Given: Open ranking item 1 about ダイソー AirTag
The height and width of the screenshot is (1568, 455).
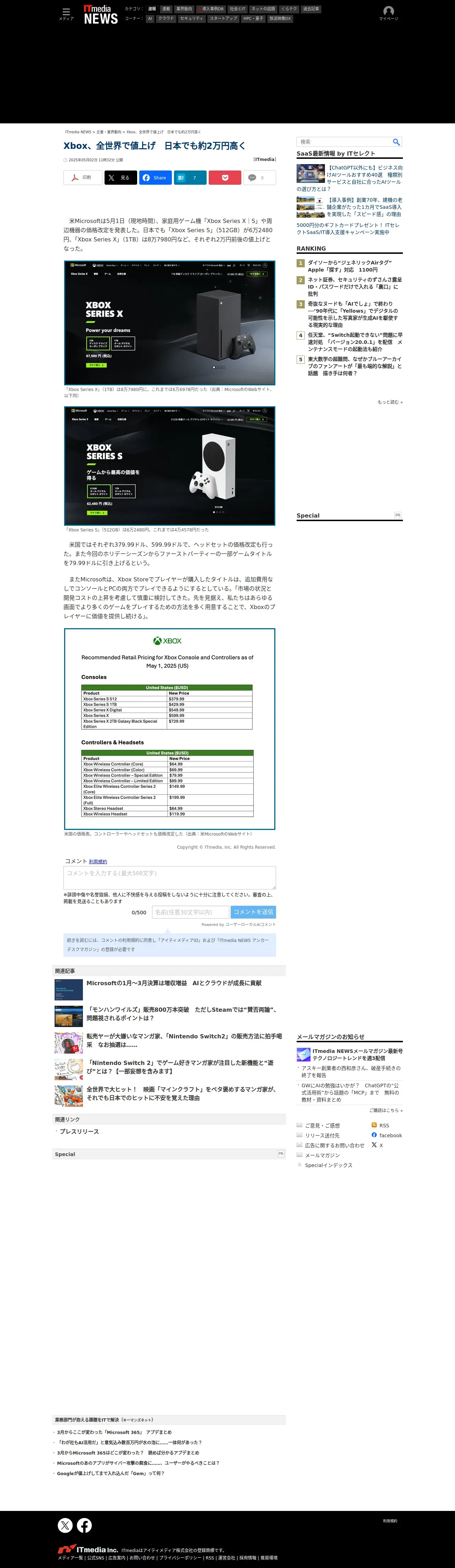Looking at the screenshot, I should coord(350,266).
